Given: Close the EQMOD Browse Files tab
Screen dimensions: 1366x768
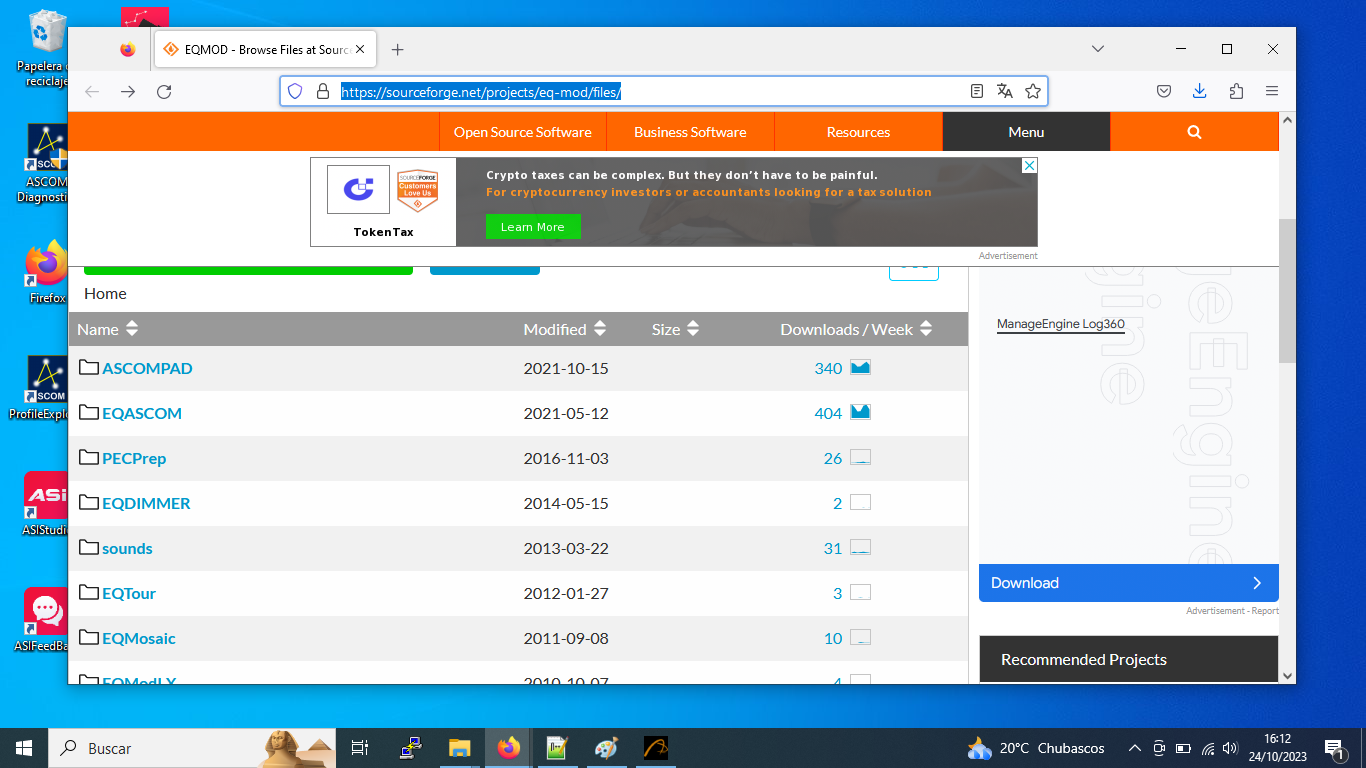Looking at the screenshot, I should [x=361, y=49].
